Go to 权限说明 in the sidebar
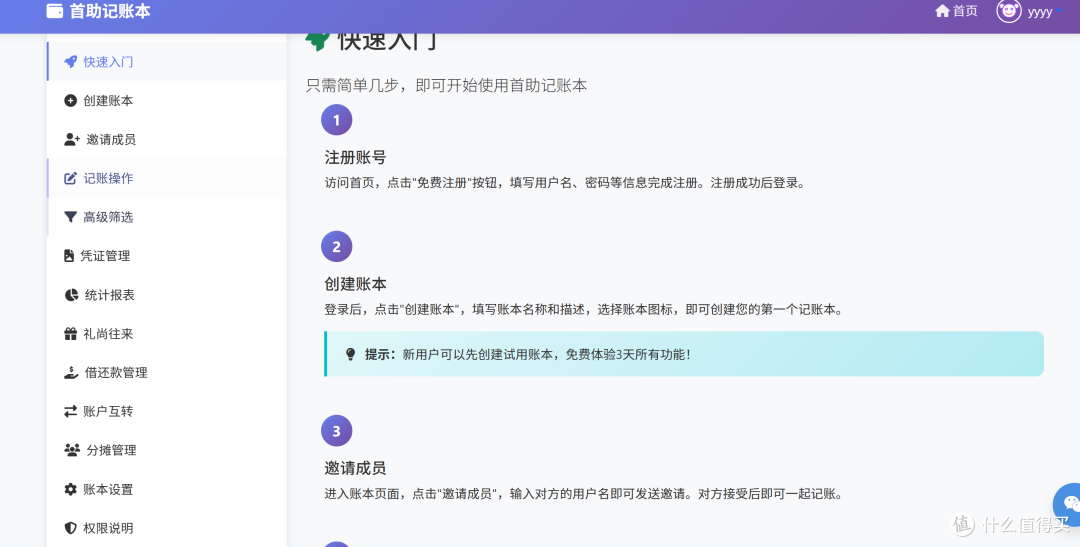The height and width of the screenshot is (547, 1080). coord(167,528)
